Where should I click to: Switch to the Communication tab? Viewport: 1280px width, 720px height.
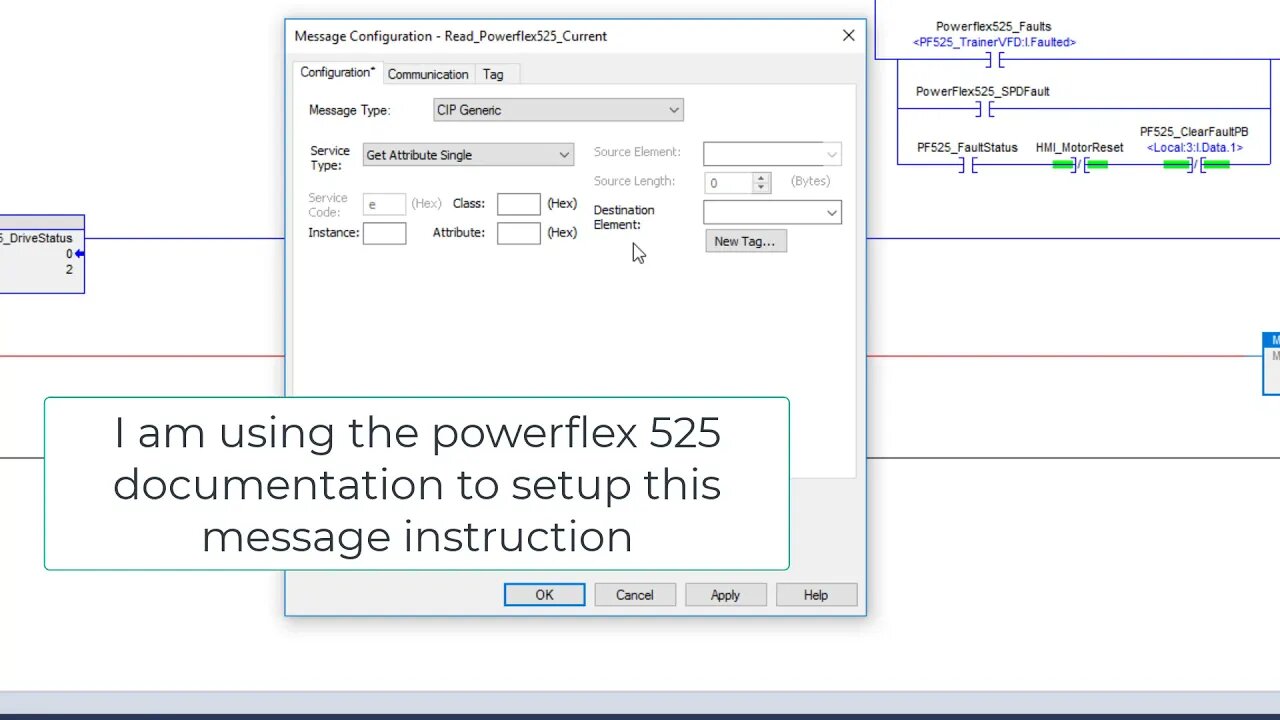(x=428, y=74)
